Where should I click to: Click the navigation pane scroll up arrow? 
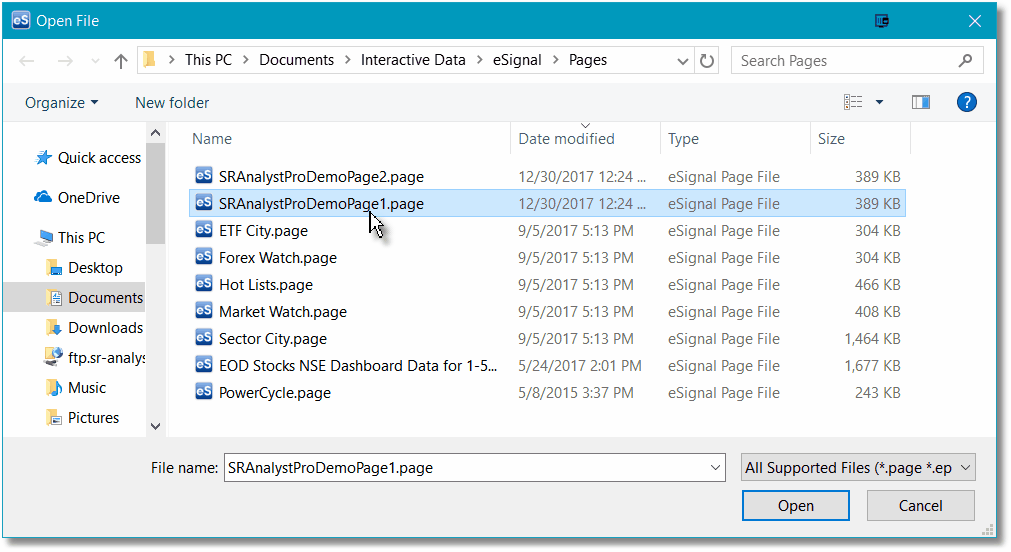[x=155, y=133]
